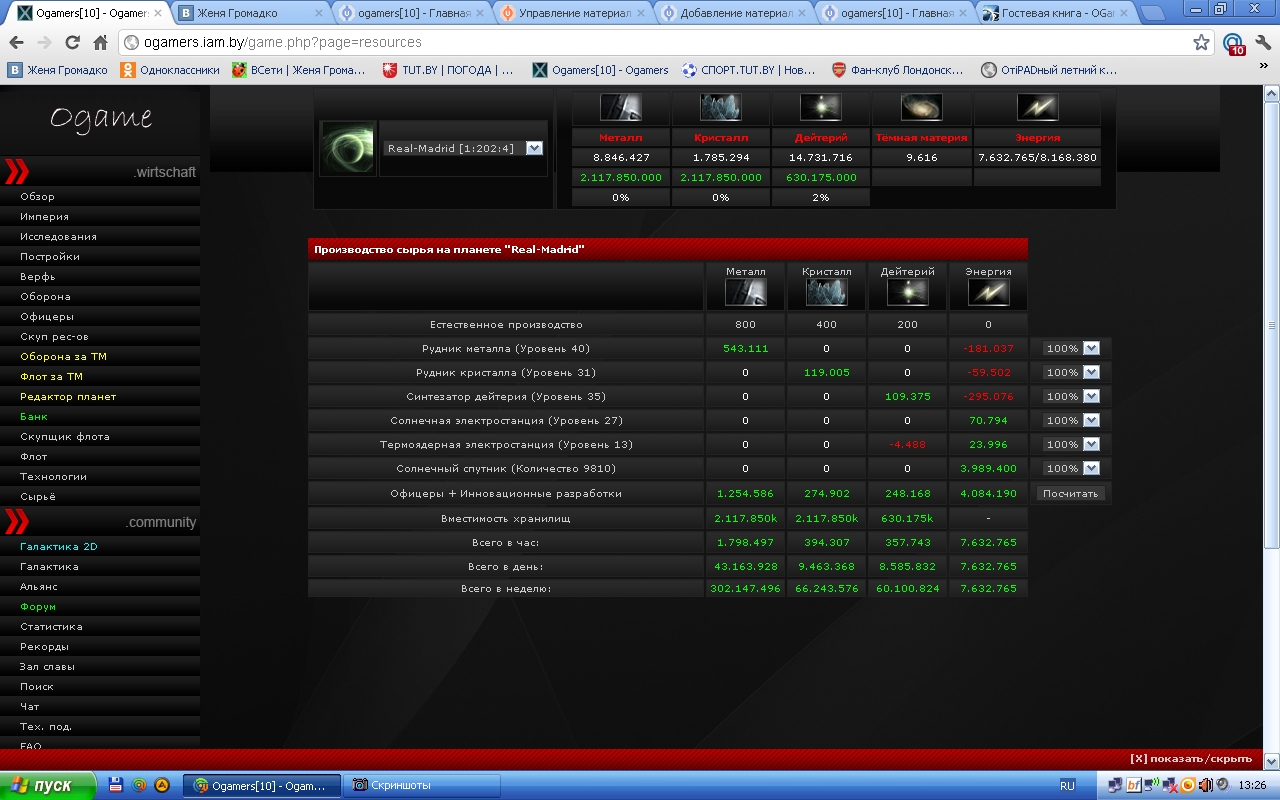Click the green planet image thumbnail

348,148
